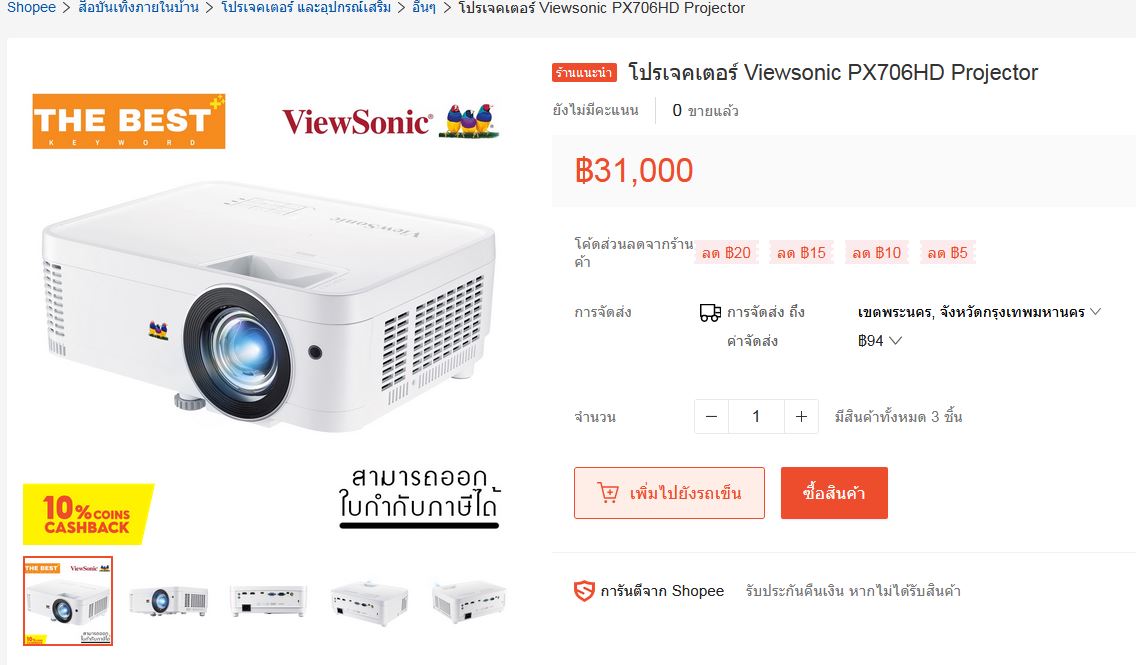Select the second projector front-view thumbnail
1136x665 pixels.
168,601
